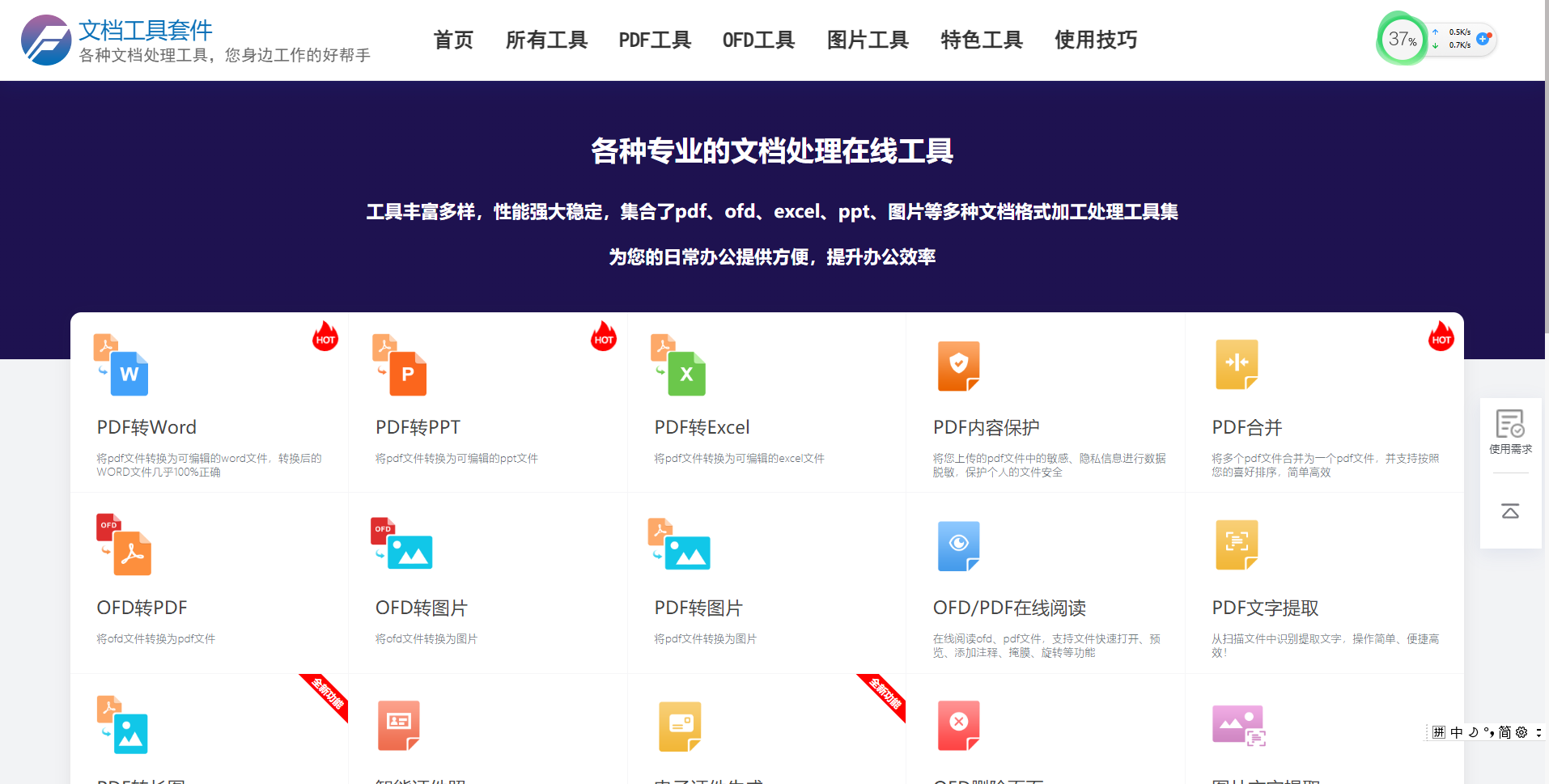Click the 将ofd文件转换为pdf文件 description
Image resolution: width=1549 pixels, height=784 pixels.
pos(156,639)
